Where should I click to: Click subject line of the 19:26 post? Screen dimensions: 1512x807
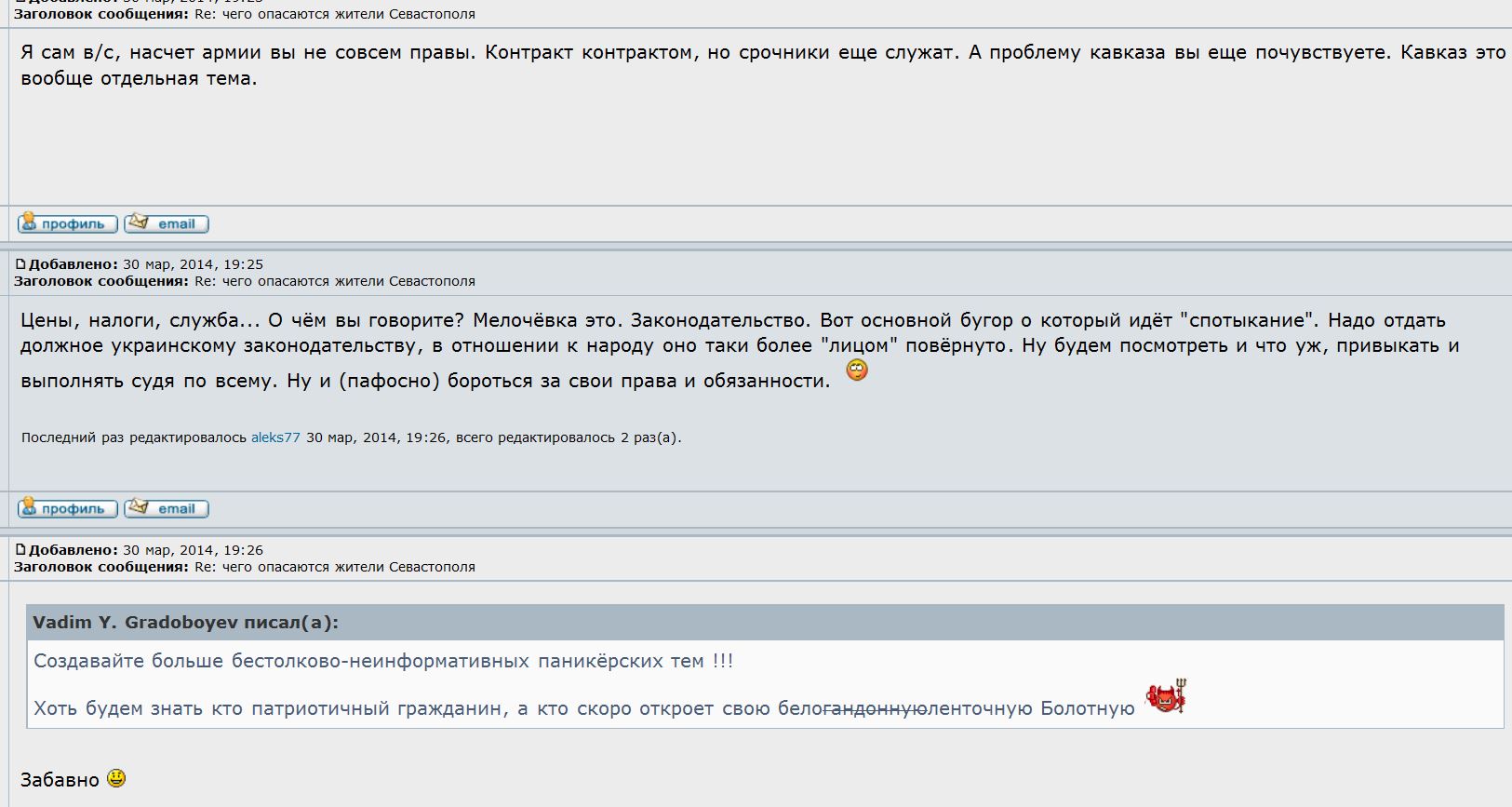335,567
